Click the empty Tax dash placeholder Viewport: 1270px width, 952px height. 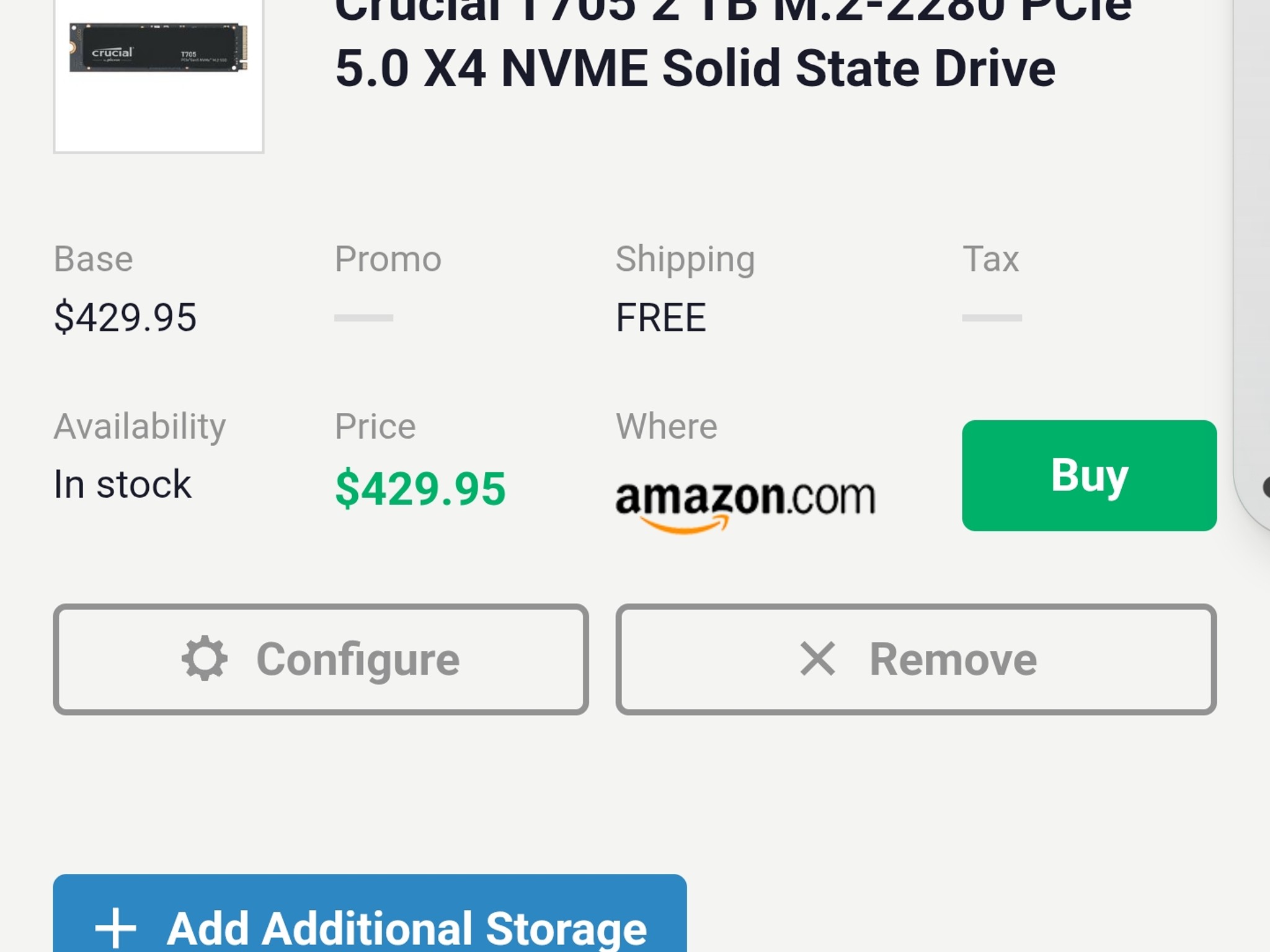click(x=992, y=318)
